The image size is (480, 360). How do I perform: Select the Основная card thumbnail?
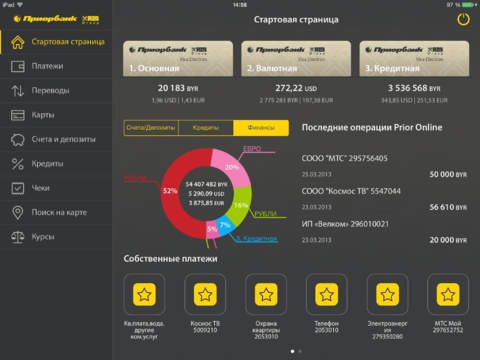pos(178,59)
